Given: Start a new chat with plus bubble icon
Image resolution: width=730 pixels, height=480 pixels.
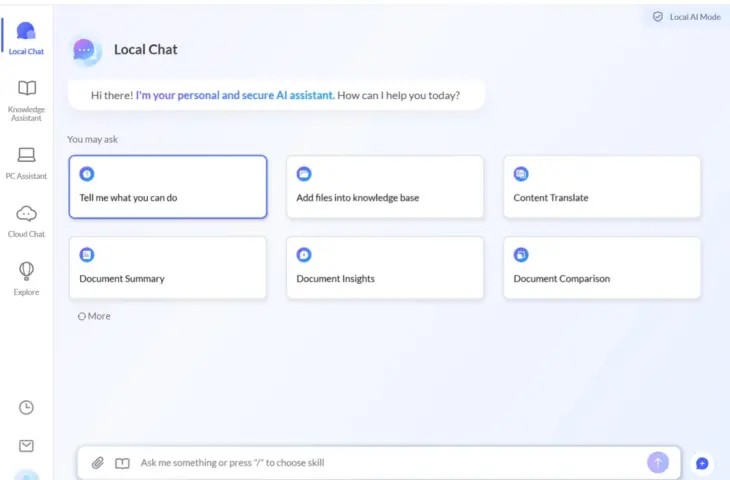Looking at the screenshot, I should pyautogui.click(x=702, y=463).
